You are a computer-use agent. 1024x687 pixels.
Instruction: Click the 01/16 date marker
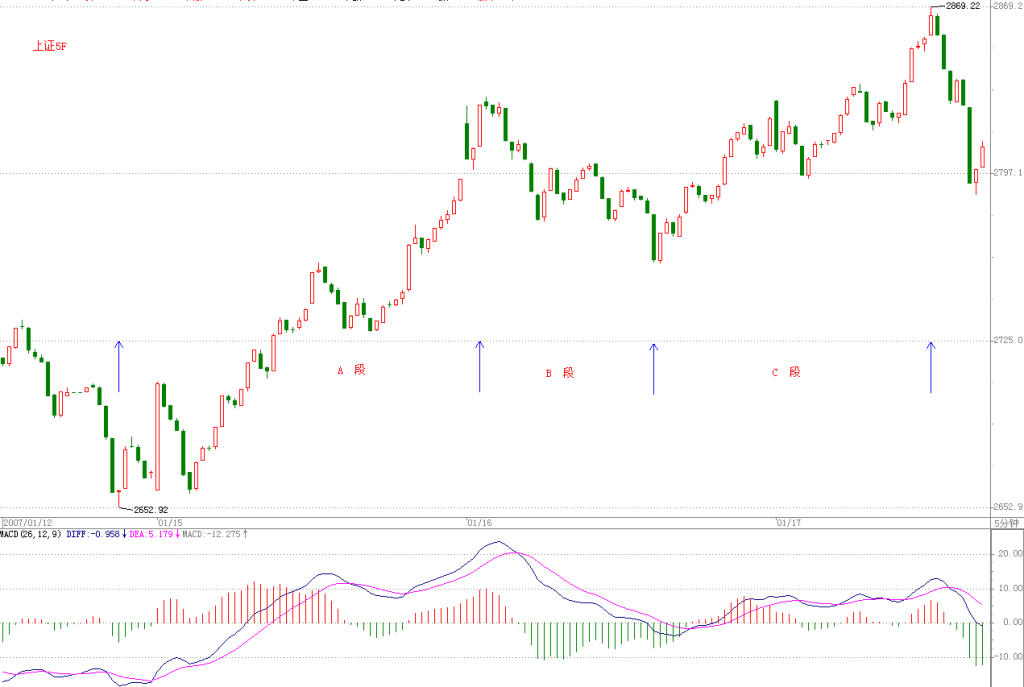click(479, 523)
